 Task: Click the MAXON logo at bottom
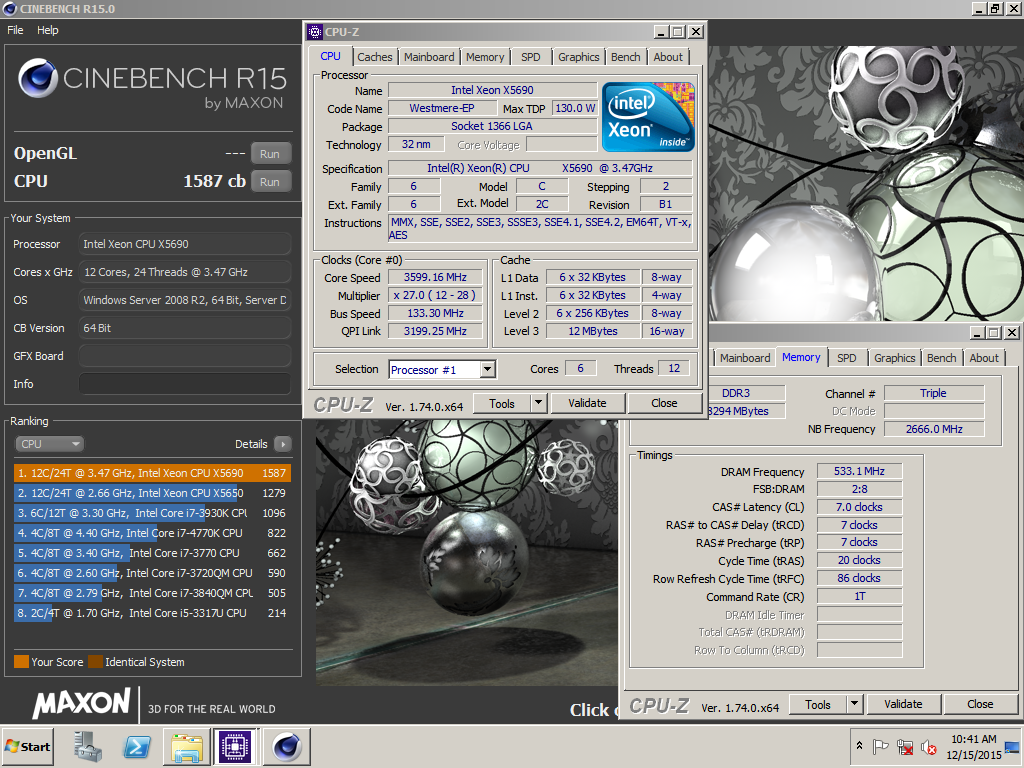click(82, 703)
